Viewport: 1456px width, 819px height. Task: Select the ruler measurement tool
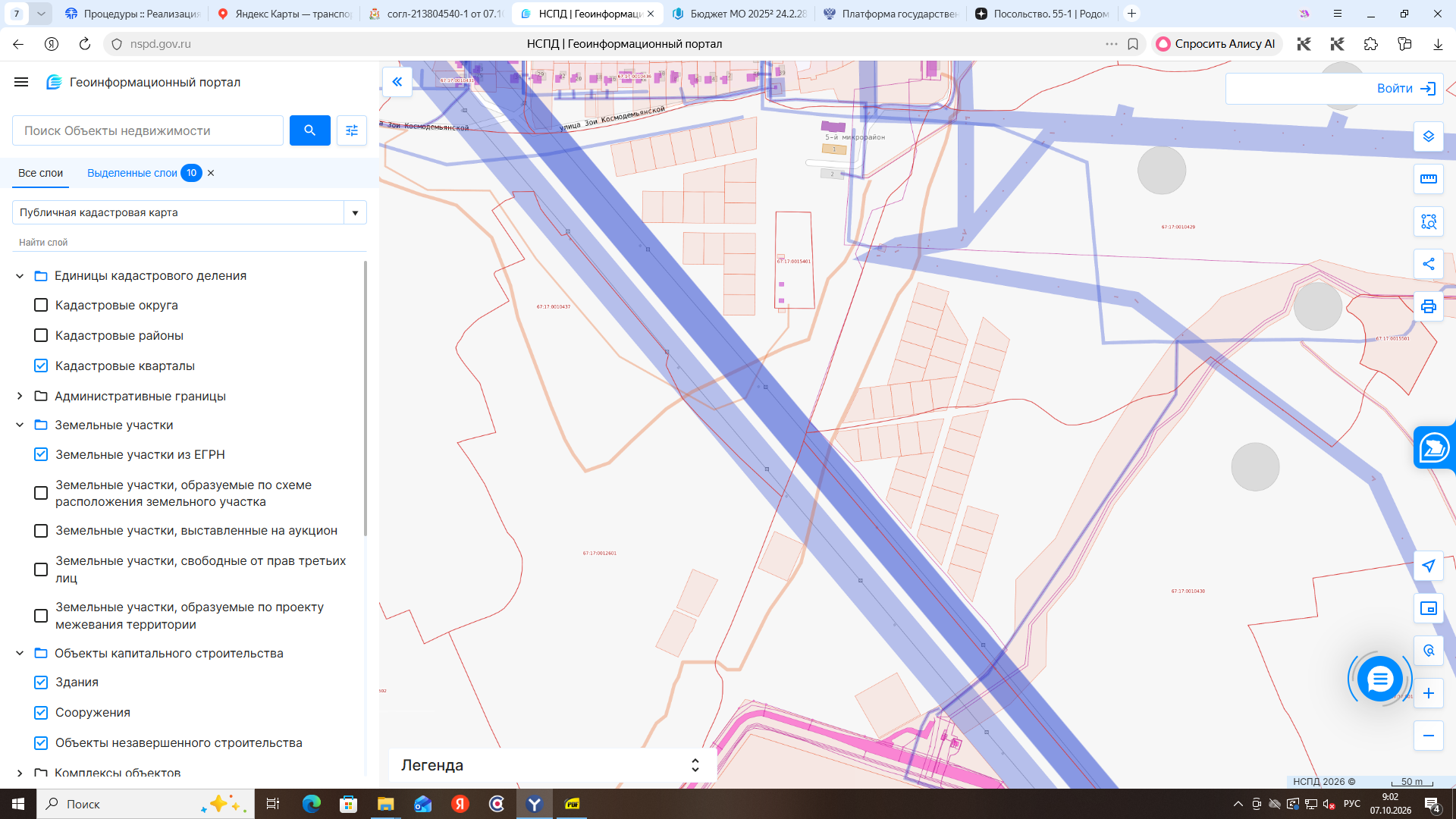pos(1429,179)
